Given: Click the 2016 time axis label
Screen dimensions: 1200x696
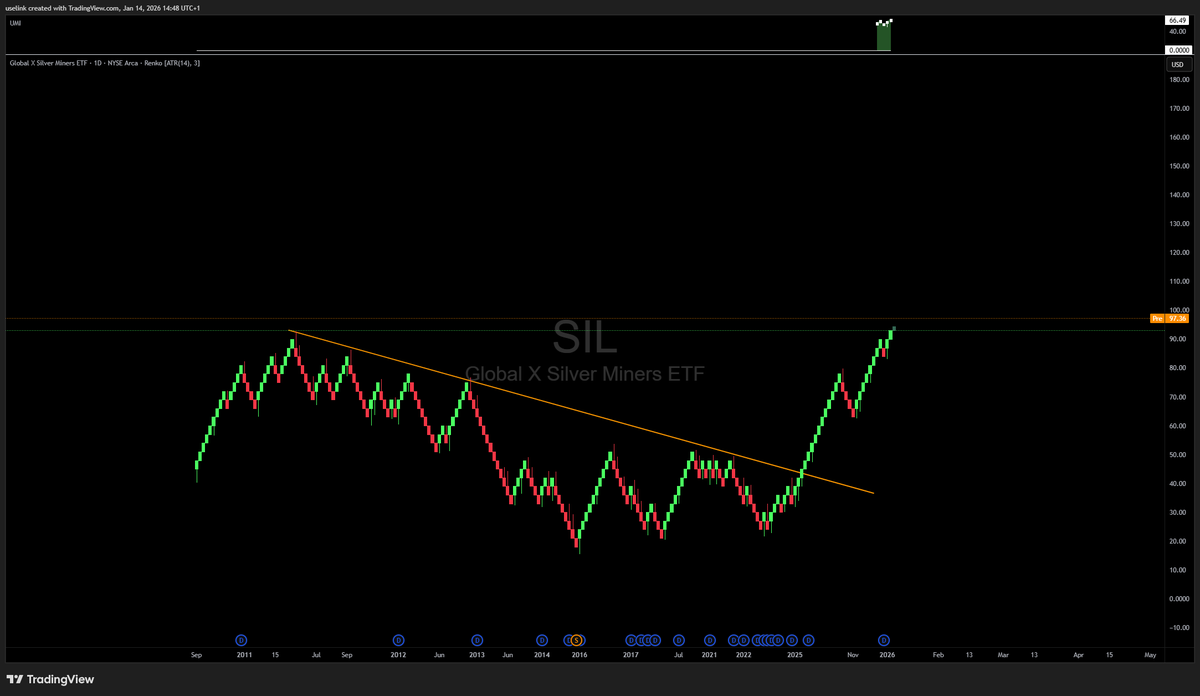Looking at the screenshot, I should click(579, 655).
